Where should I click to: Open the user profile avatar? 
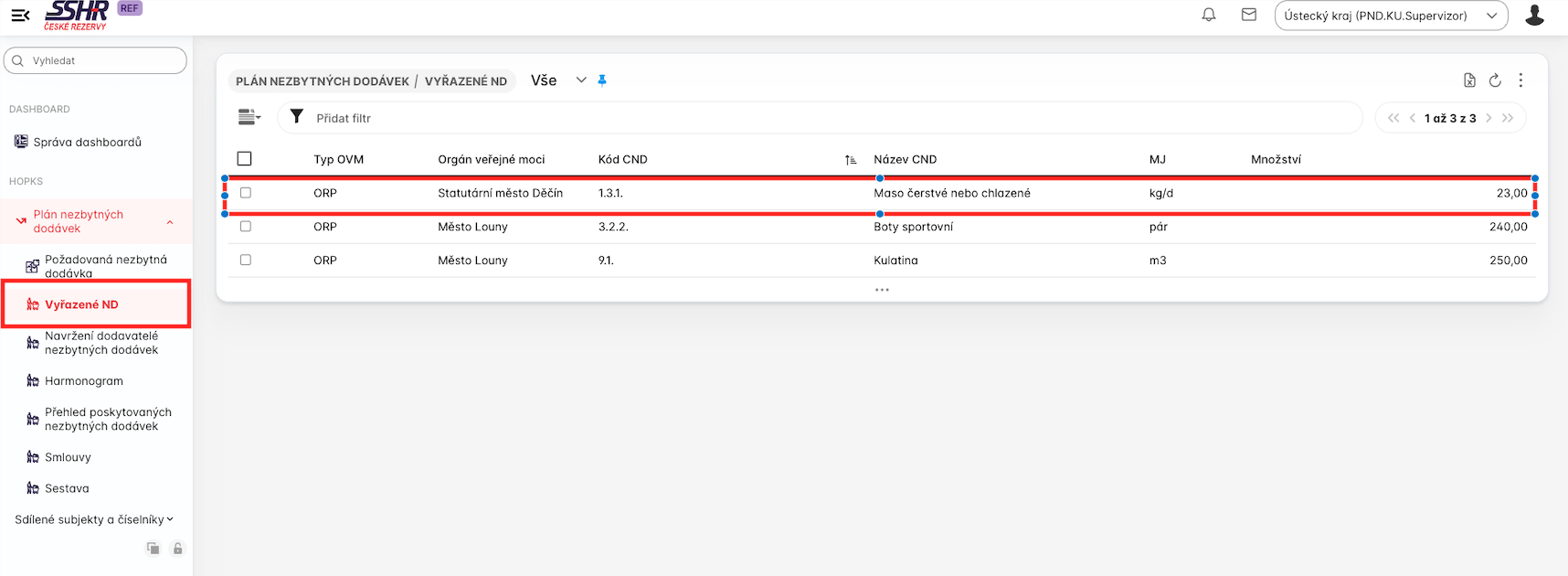1534,16
